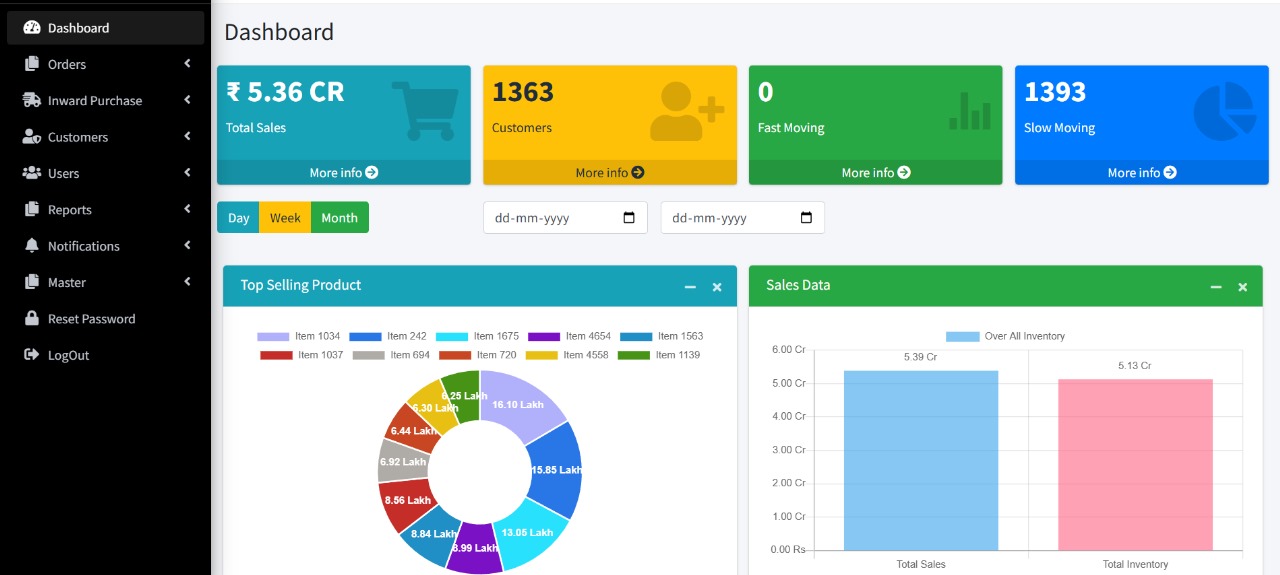Open the calendar picker on second date field
The width and height of the screenshot is (1280, 575).
coord(807,218)
